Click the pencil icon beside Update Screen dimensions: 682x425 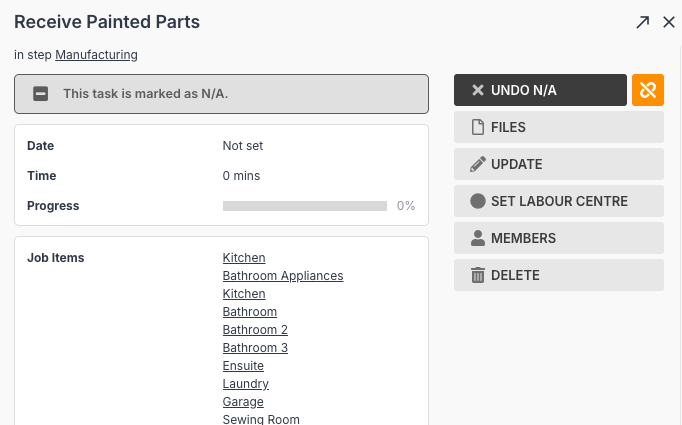point(478,164)
